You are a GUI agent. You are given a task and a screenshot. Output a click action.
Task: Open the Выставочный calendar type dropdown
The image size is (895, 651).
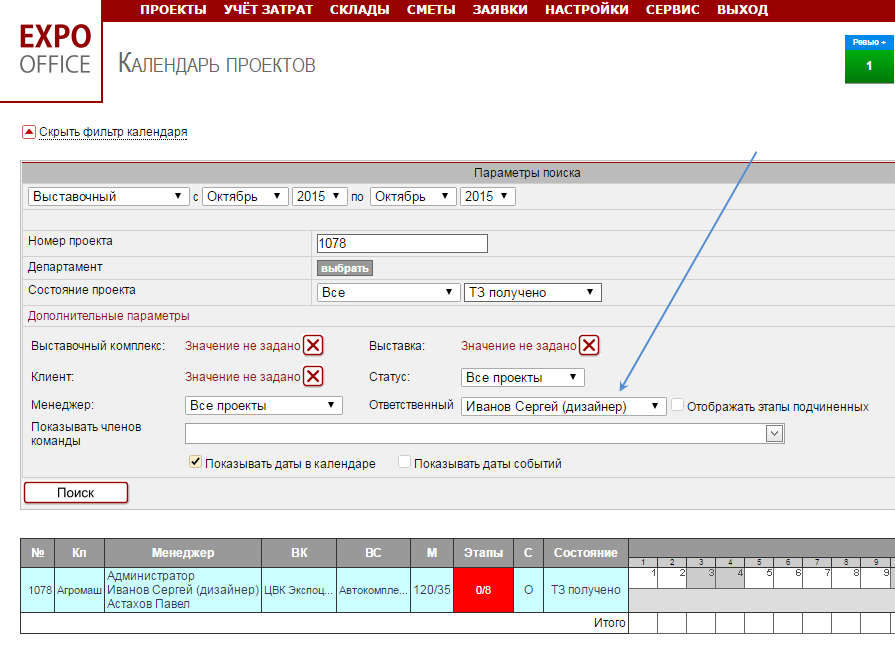[109, 197]
